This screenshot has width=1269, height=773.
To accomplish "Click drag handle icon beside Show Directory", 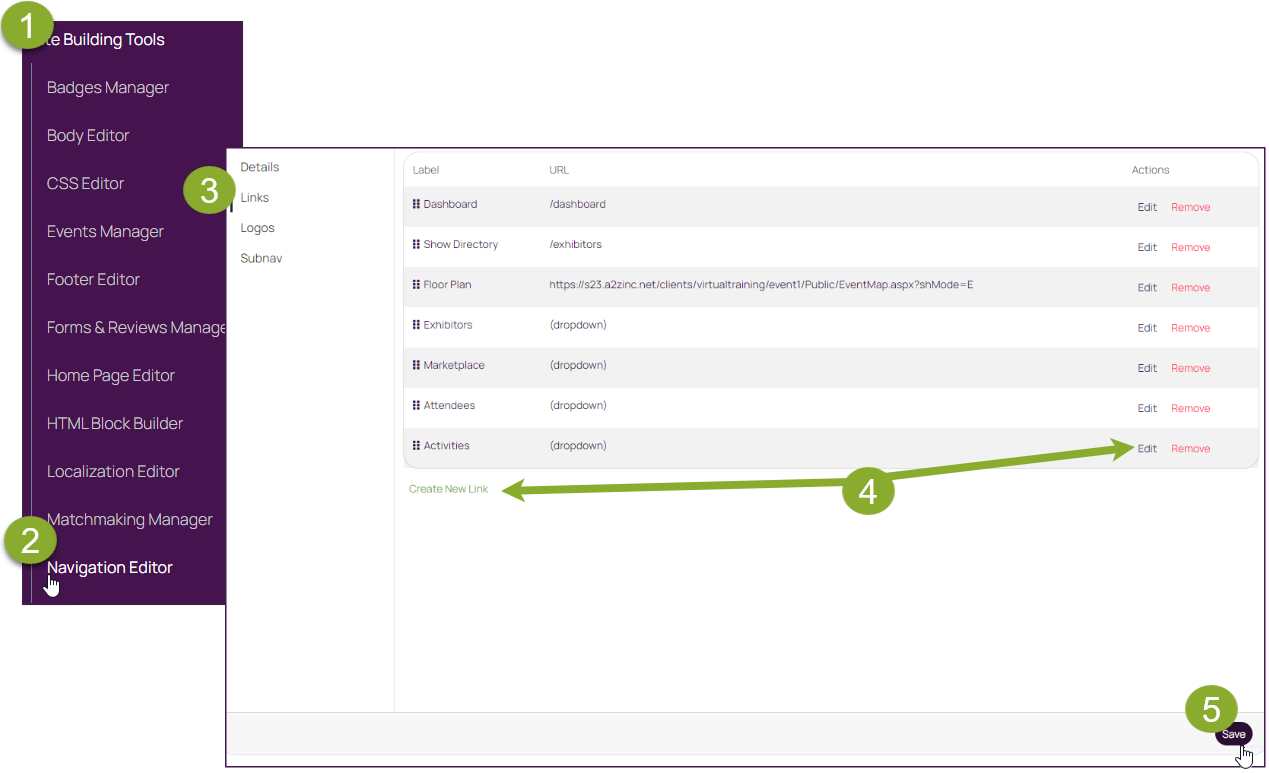I will [x=416, y=244].
